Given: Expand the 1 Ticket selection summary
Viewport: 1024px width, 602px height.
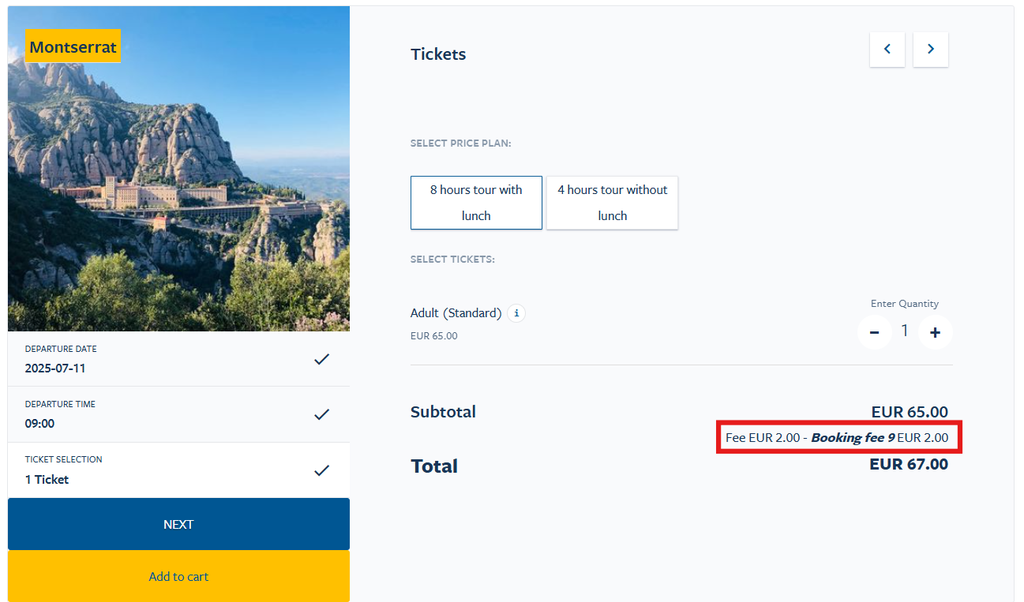Looking at the screenshot, I should click(47, 479).
